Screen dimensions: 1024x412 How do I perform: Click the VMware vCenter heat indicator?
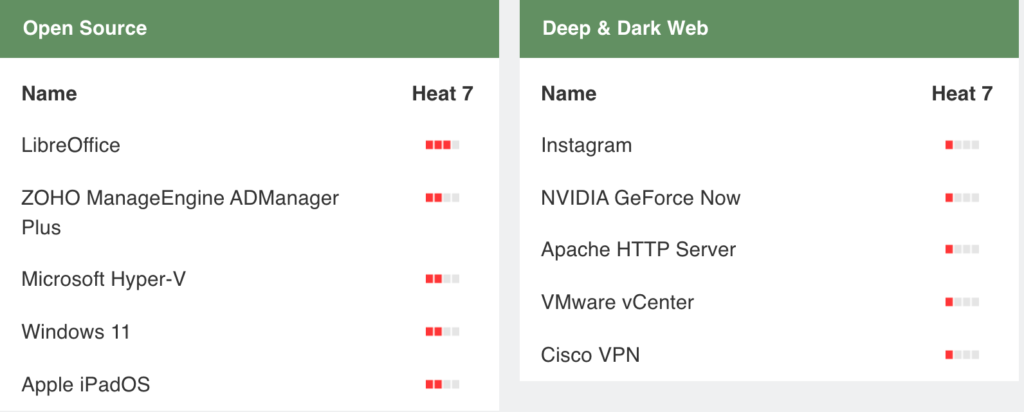pos(962,302)
